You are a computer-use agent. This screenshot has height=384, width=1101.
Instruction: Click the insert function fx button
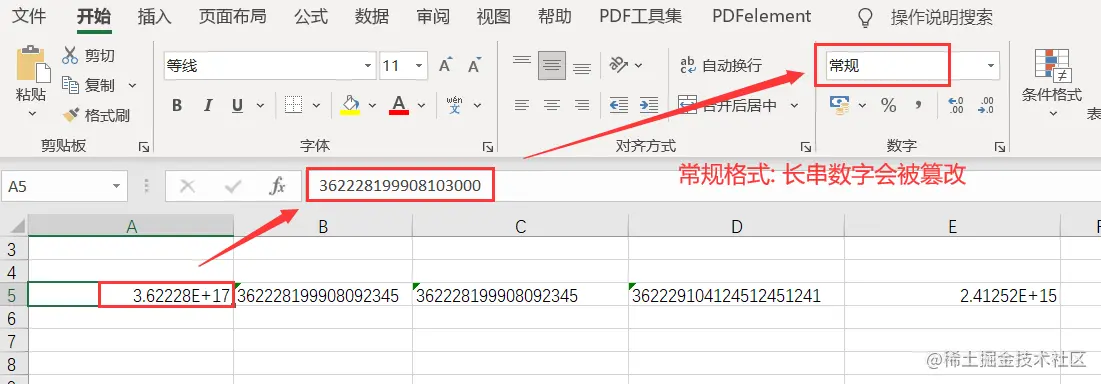pos(278,186)
